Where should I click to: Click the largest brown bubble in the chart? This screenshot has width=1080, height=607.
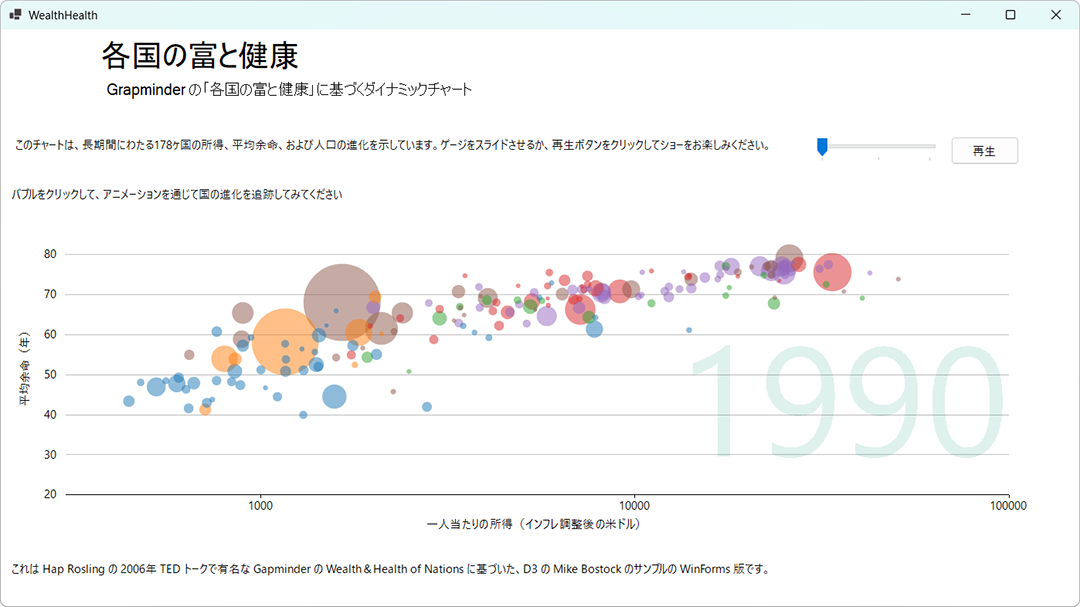coord(342,302)
